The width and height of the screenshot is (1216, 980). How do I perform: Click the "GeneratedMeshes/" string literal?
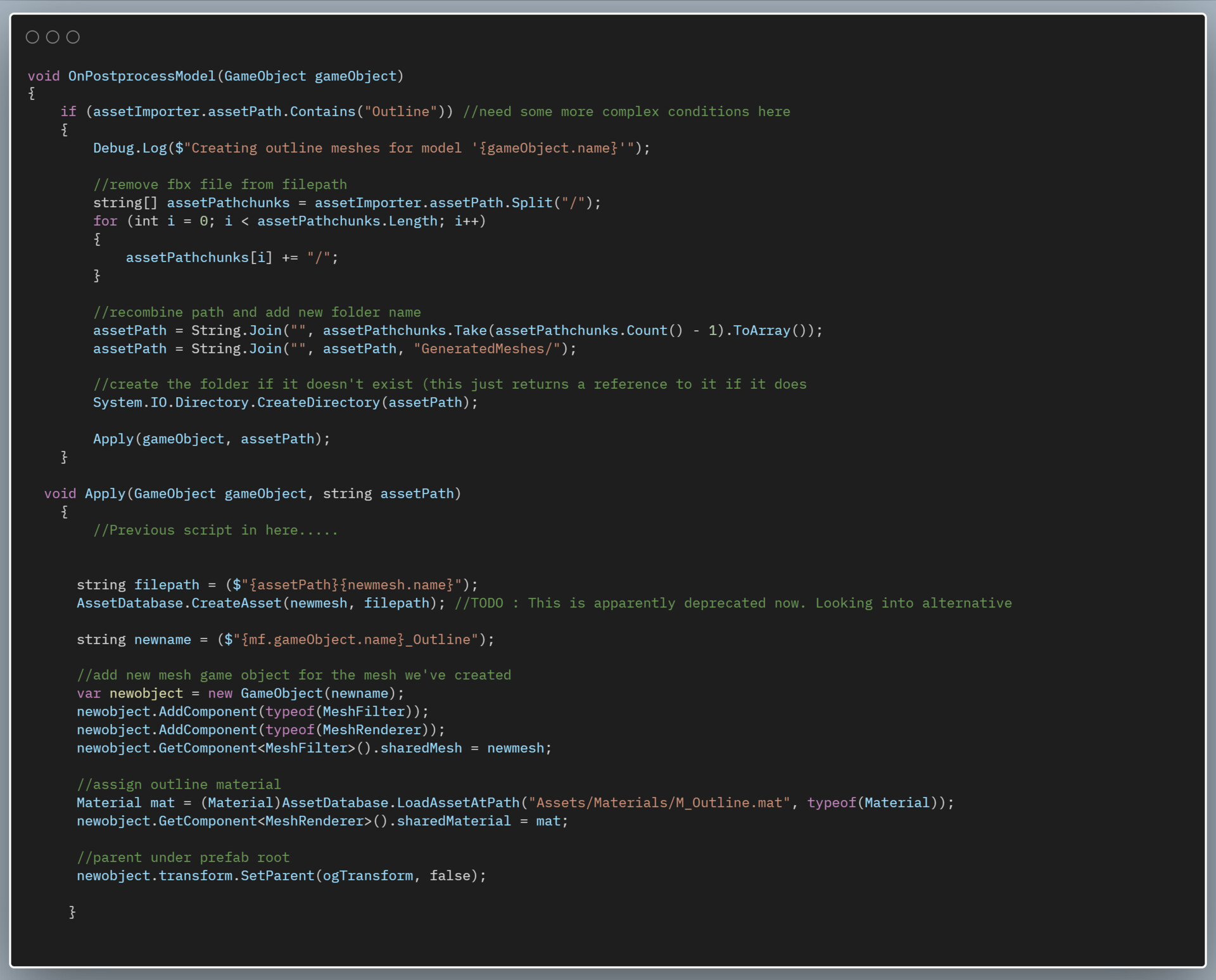[487, 349]
